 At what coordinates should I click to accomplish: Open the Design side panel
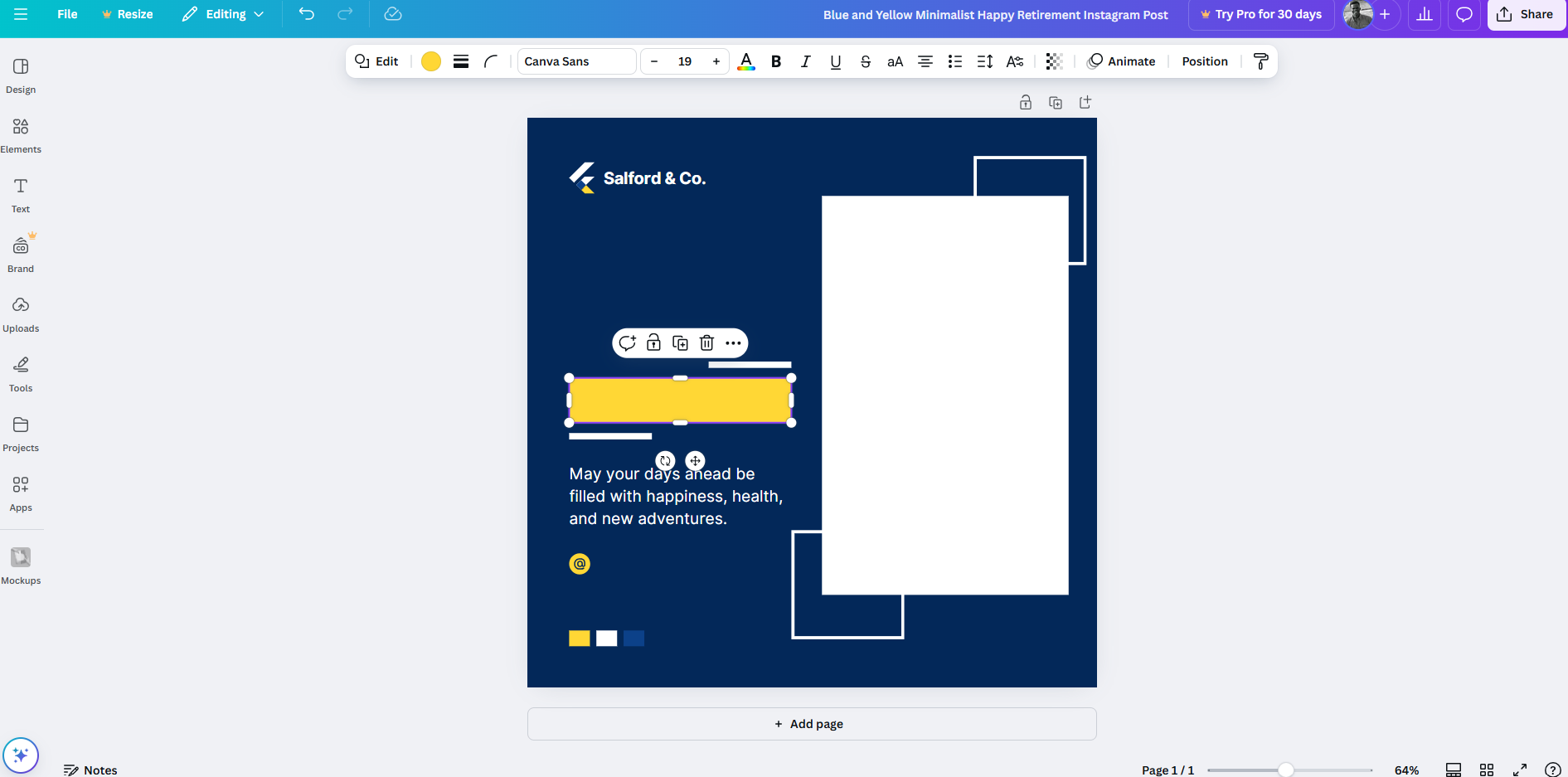click(21, 75)
